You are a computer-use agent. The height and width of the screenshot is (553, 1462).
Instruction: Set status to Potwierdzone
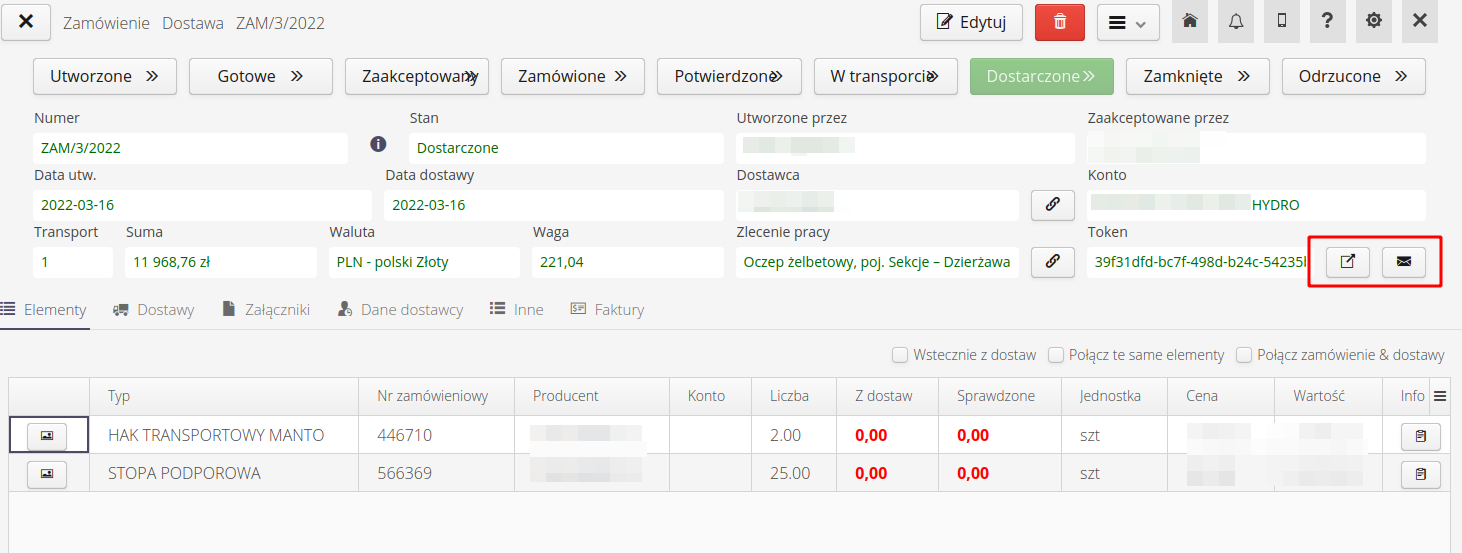click(x=729, y=76)
